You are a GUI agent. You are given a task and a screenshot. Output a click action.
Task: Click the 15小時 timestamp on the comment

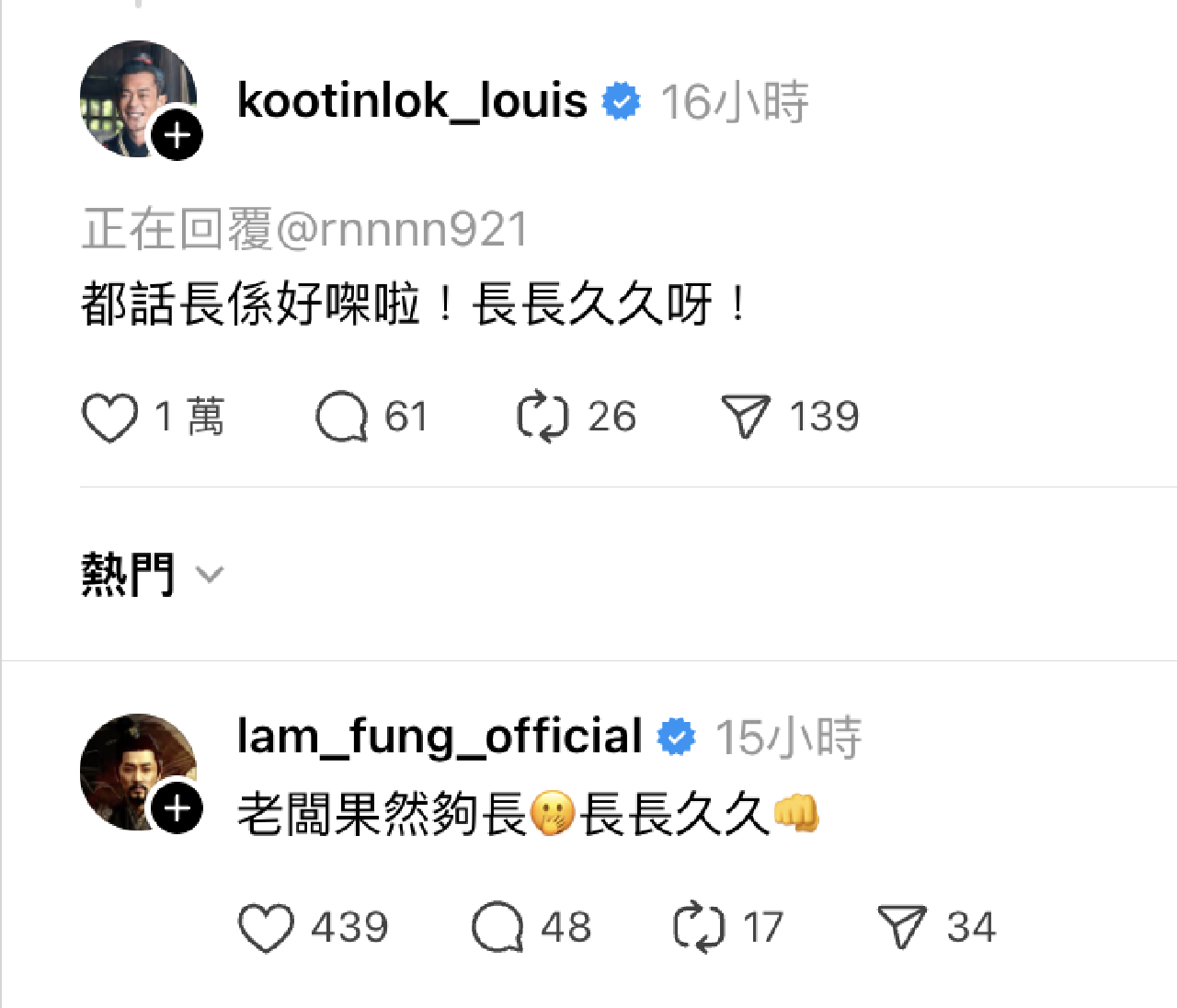[788, 738]
